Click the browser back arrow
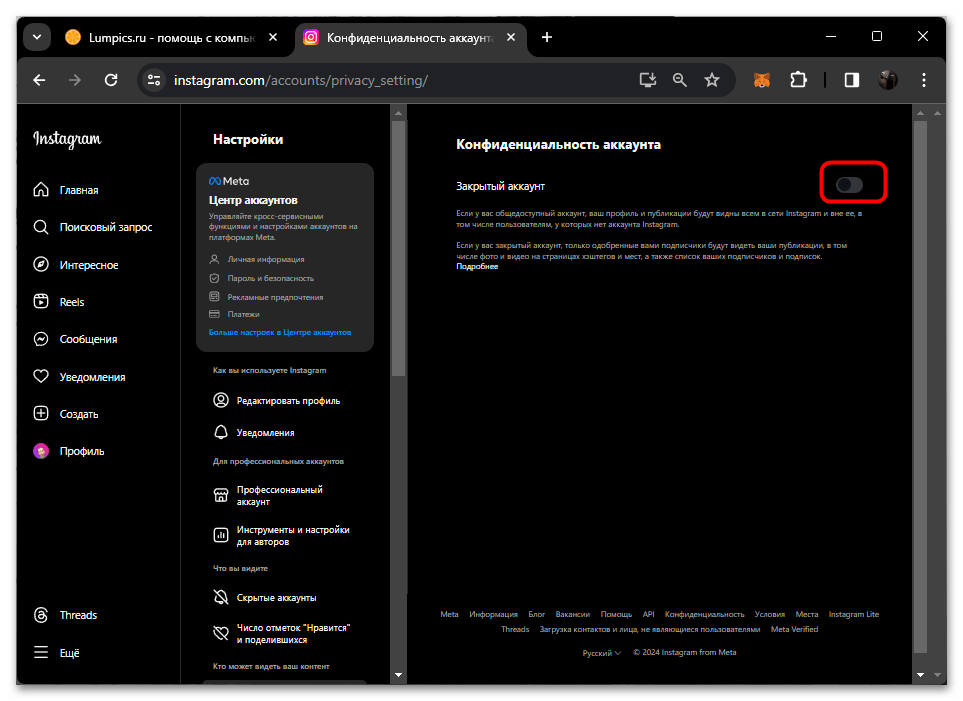 tap(39, 80)
